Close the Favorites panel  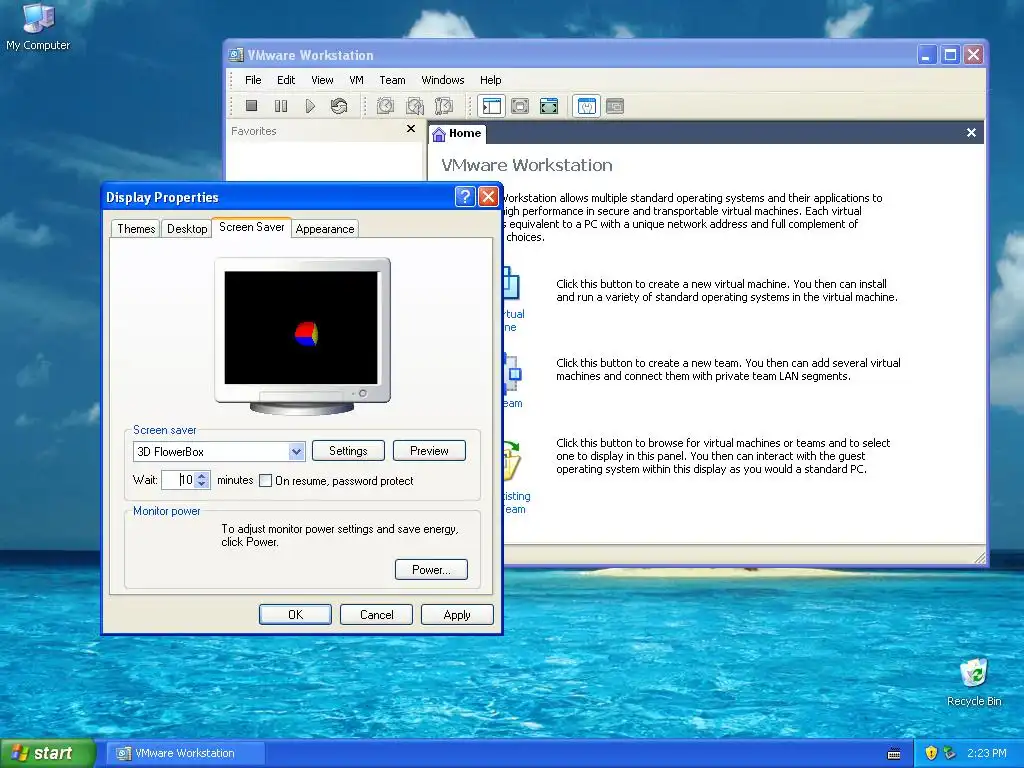(x=411, y=129)
